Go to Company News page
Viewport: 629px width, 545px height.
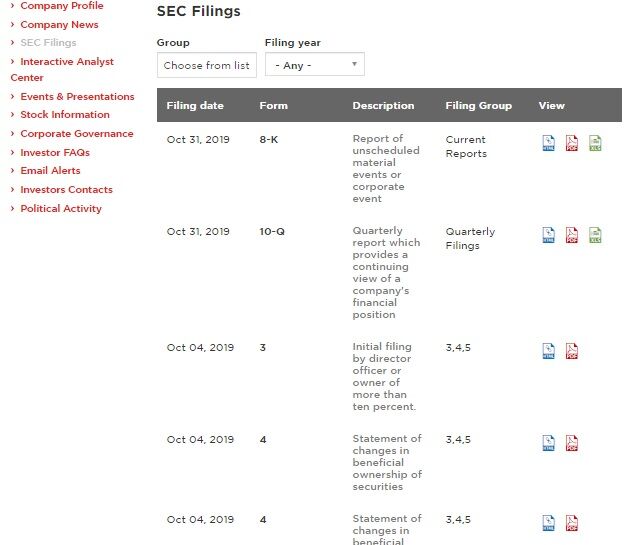[59, 24]
